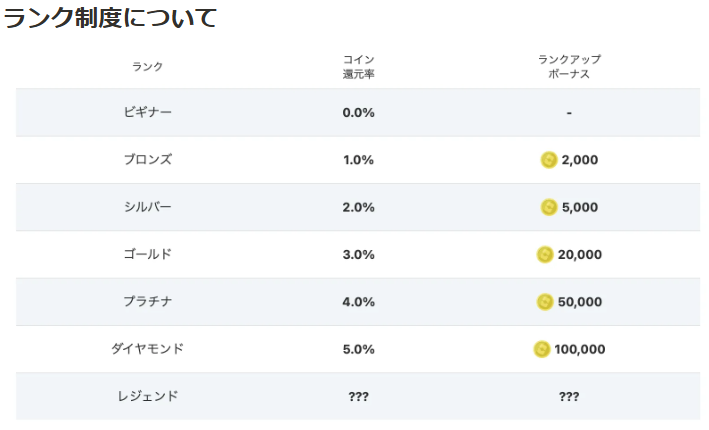The width and height of the screenshot is (709, 430).
Task: Click the 0.0% rate for ビギナー
Action: click(359, 113)
